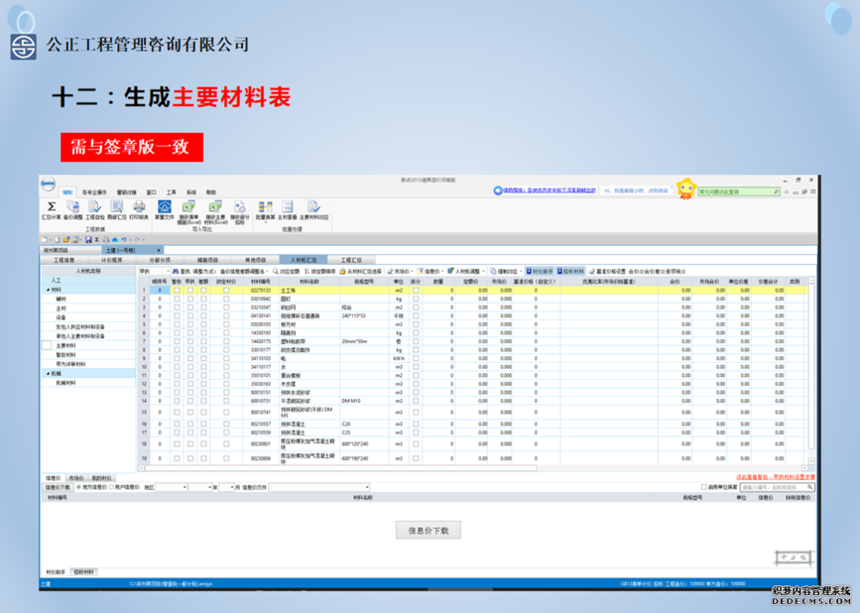Click the 材价助手 toolbar button
860x613 pixels.
[538, 270]
